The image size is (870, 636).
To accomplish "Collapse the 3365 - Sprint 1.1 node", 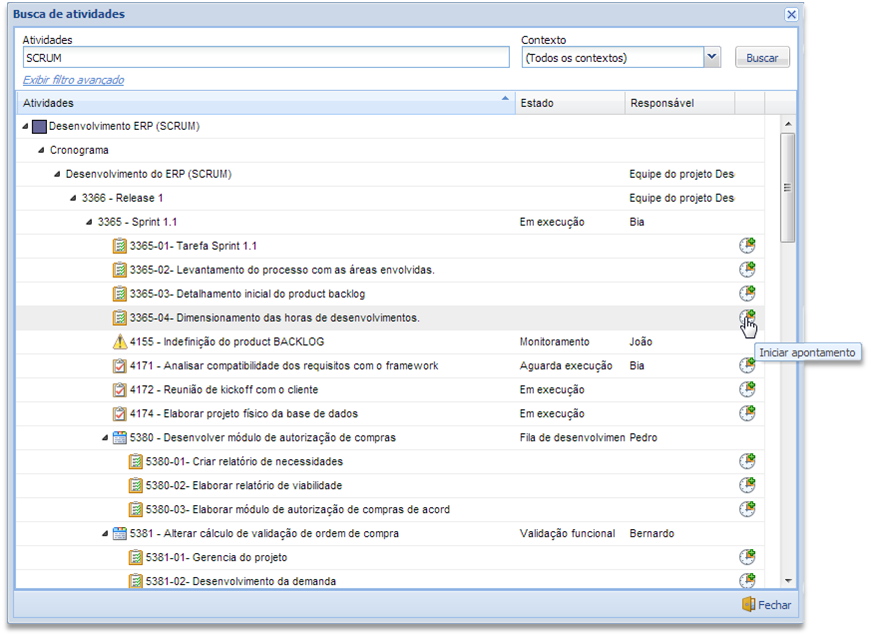I will click(x=89, y=222).
